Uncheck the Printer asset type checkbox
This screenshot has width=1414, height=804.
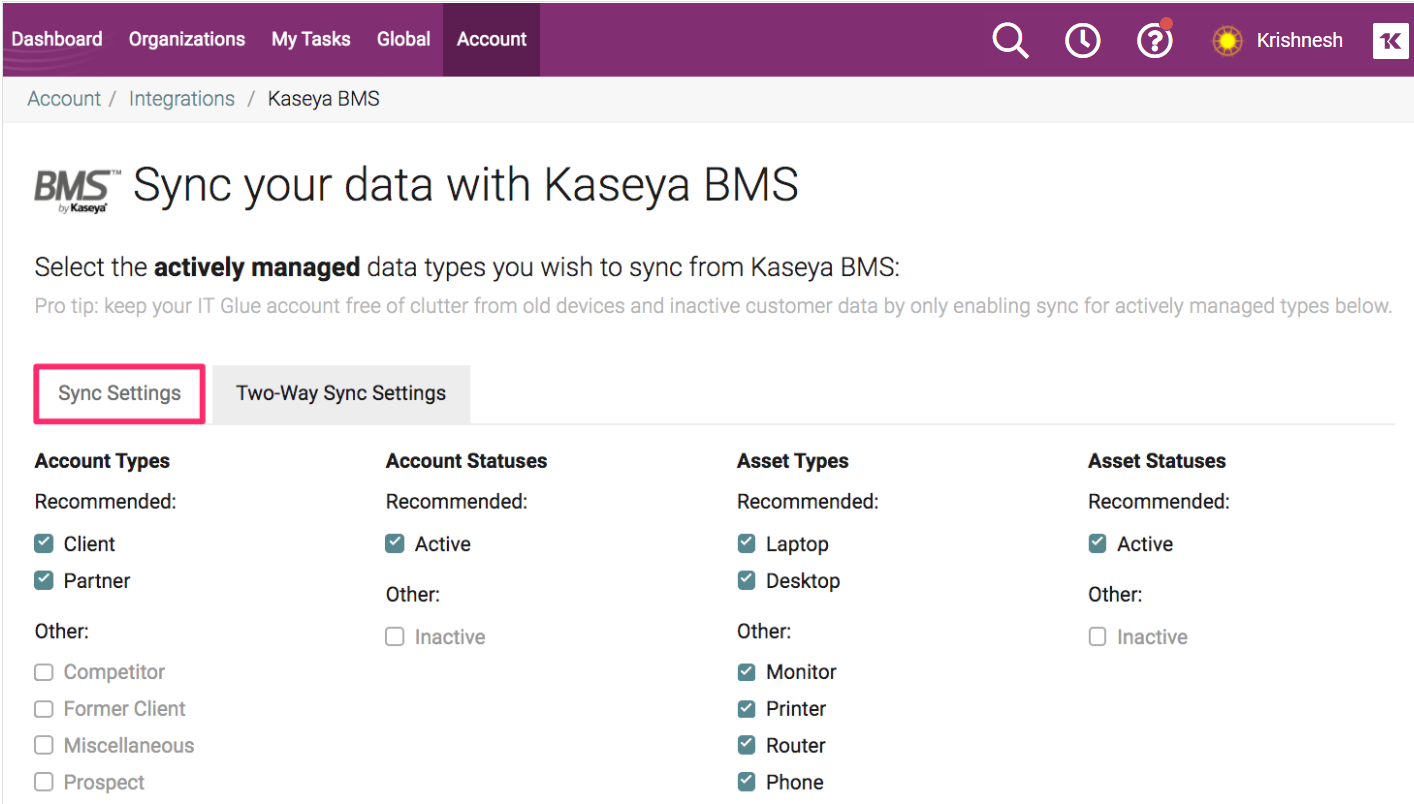[746, 709]
